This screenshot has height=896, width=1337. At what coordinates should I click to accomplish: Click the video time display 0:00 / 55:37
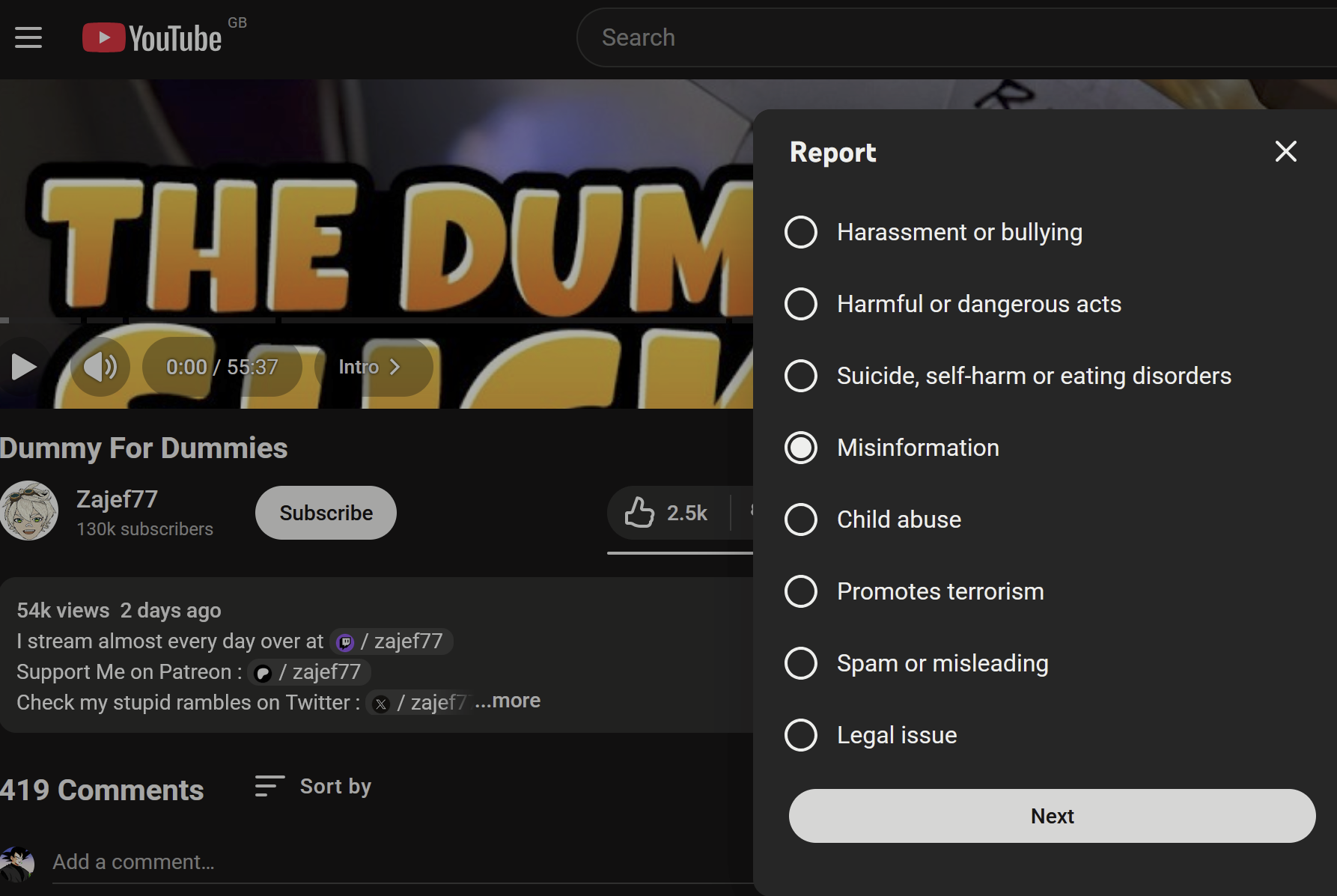click(222, 367)
